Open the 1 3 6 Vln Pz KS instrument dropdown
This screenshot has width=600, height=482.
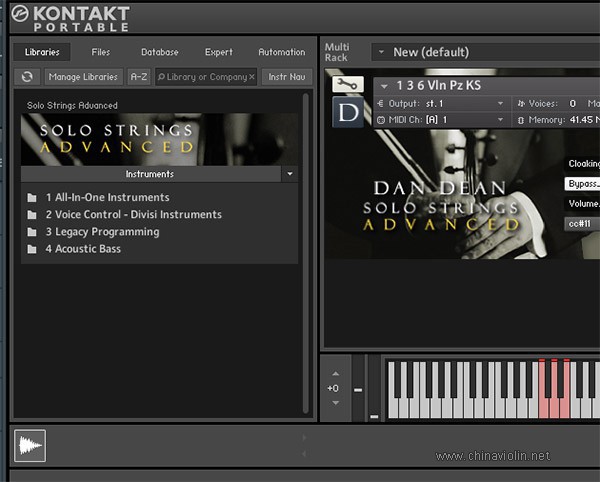[x=384, y=86]
